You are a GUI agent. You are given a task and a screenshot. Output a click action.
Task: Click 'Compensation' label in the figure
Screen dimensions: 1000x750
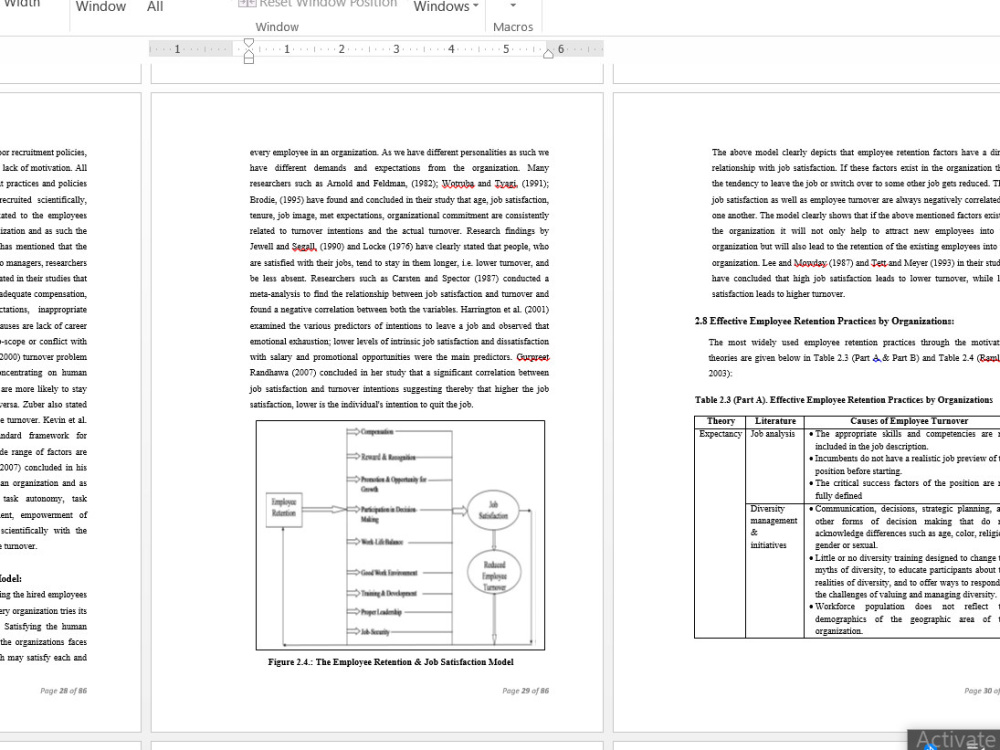click(377, 432)
